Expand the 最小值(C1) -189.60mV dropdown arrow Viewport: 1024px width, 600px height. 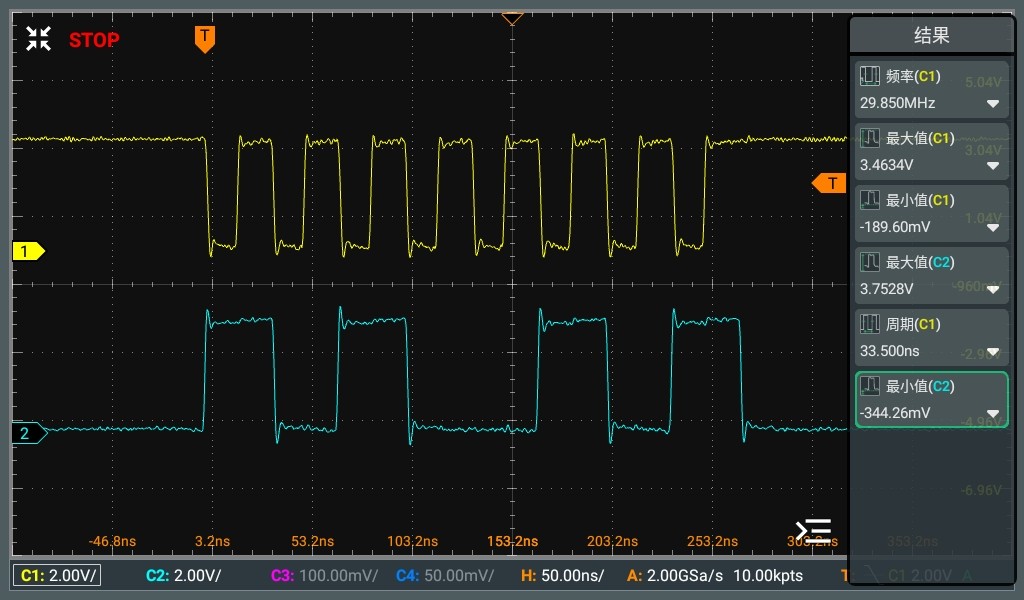point(992,228)
